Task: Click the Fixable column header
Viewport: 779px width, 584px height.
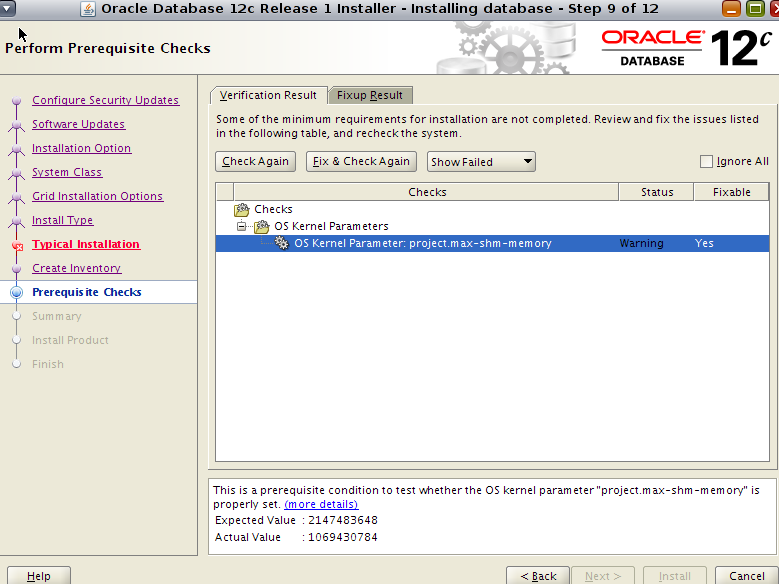Action: point(731,192)
